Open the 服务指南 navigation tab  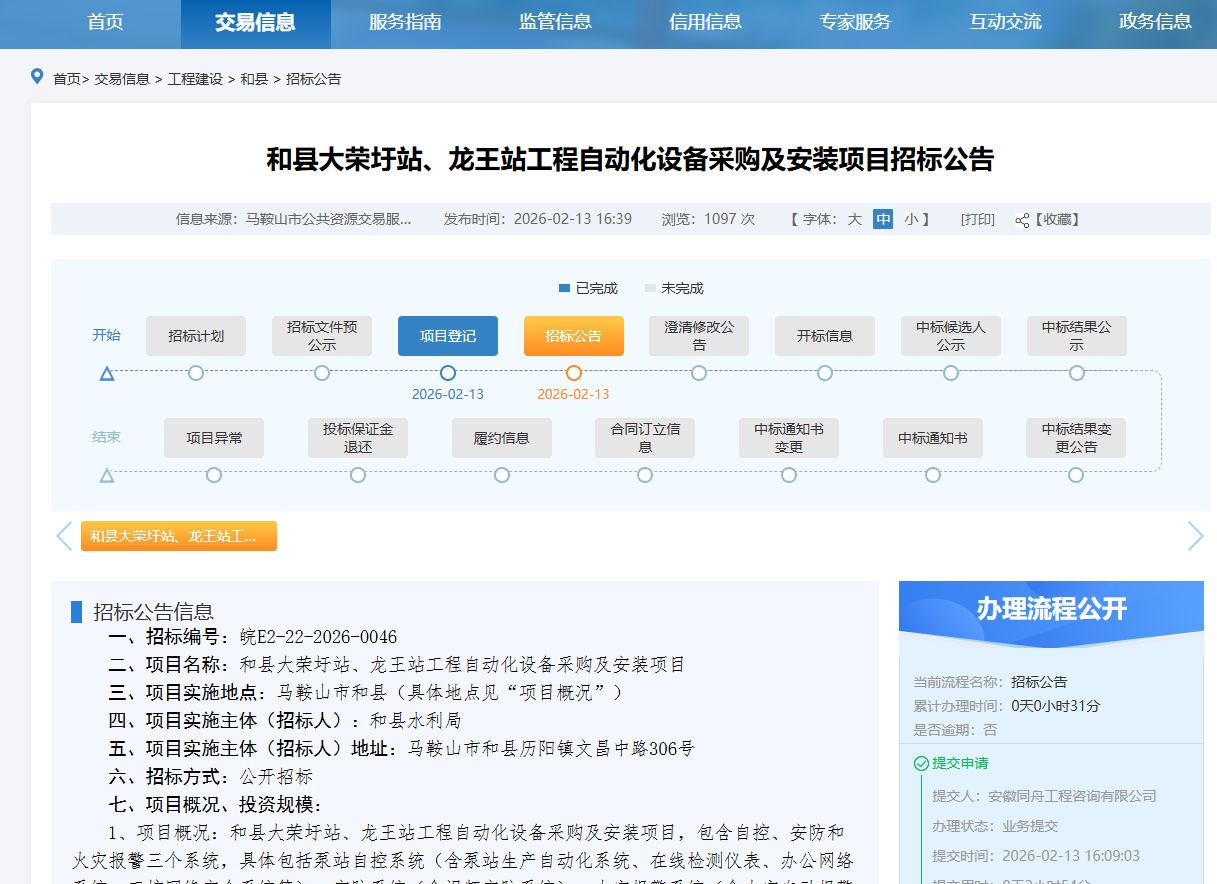pos(405,22)
